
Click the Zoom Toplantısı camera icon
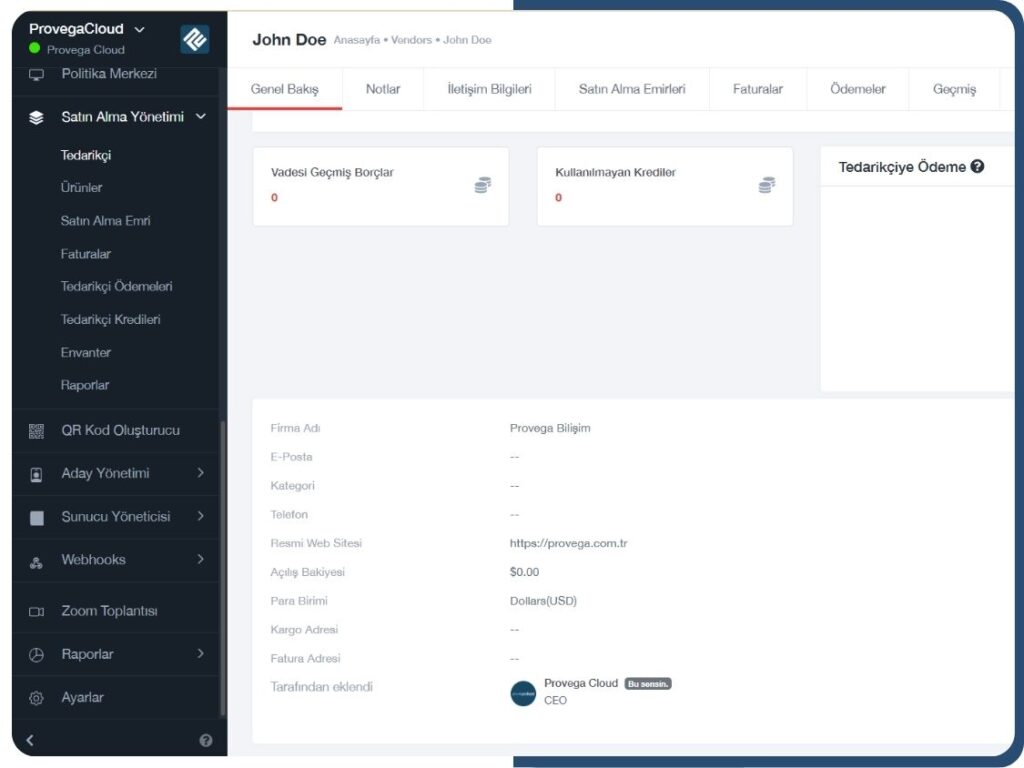(x=37, y=612)
